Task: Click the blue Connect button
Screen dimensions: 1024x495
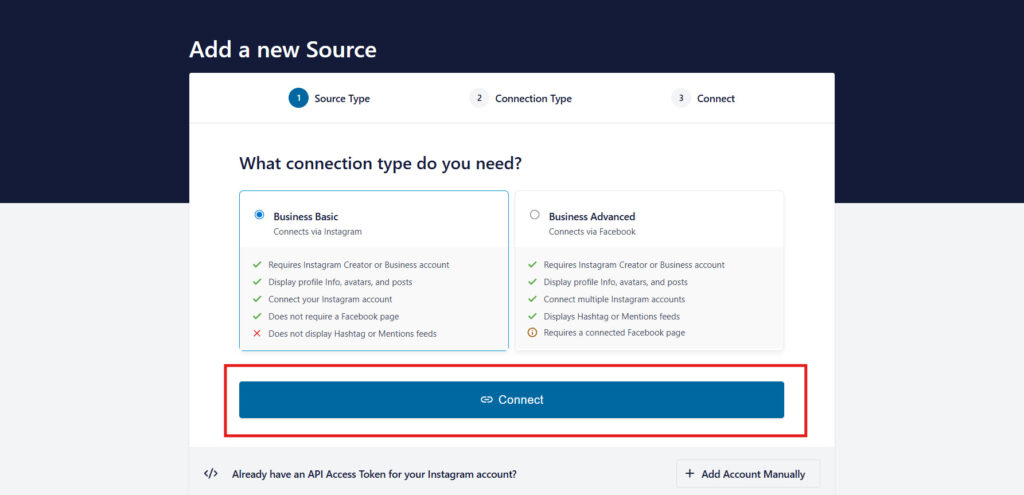Action: [x=511, y=400]
